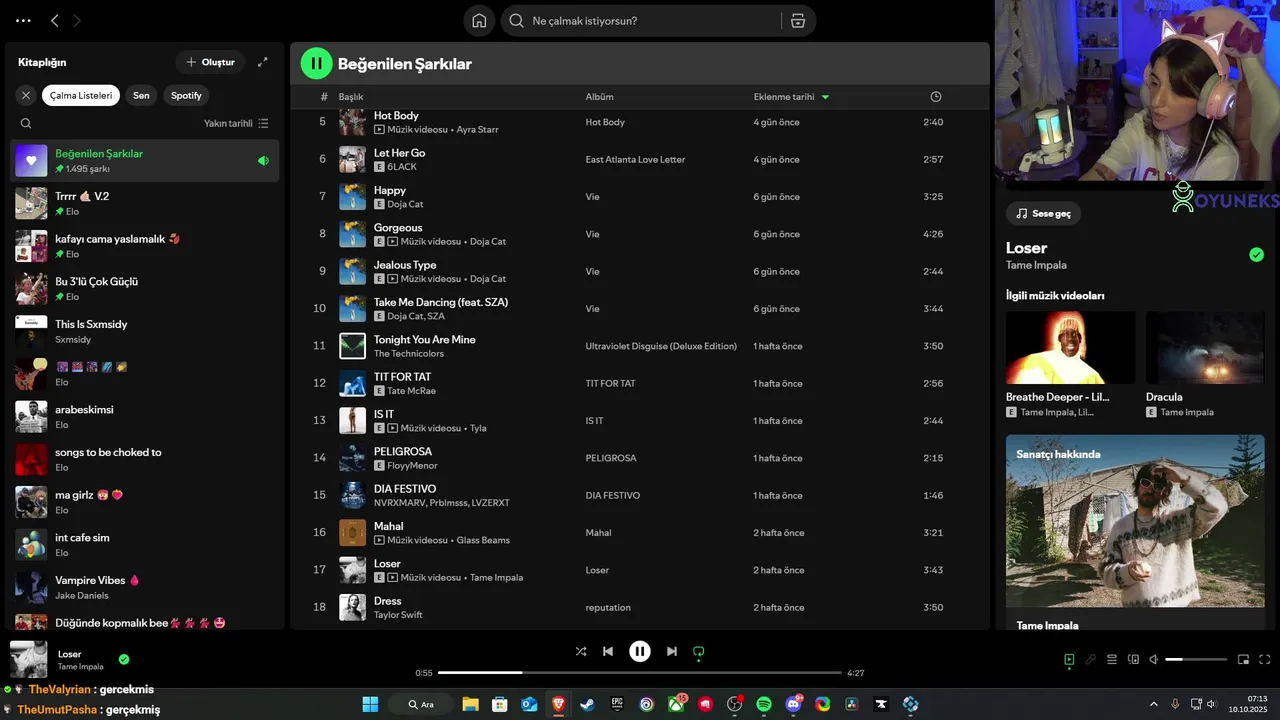Viewport: 1280px width, 720px height.
Task: Adjust the volume slider
Action: tap(1196, 660)
